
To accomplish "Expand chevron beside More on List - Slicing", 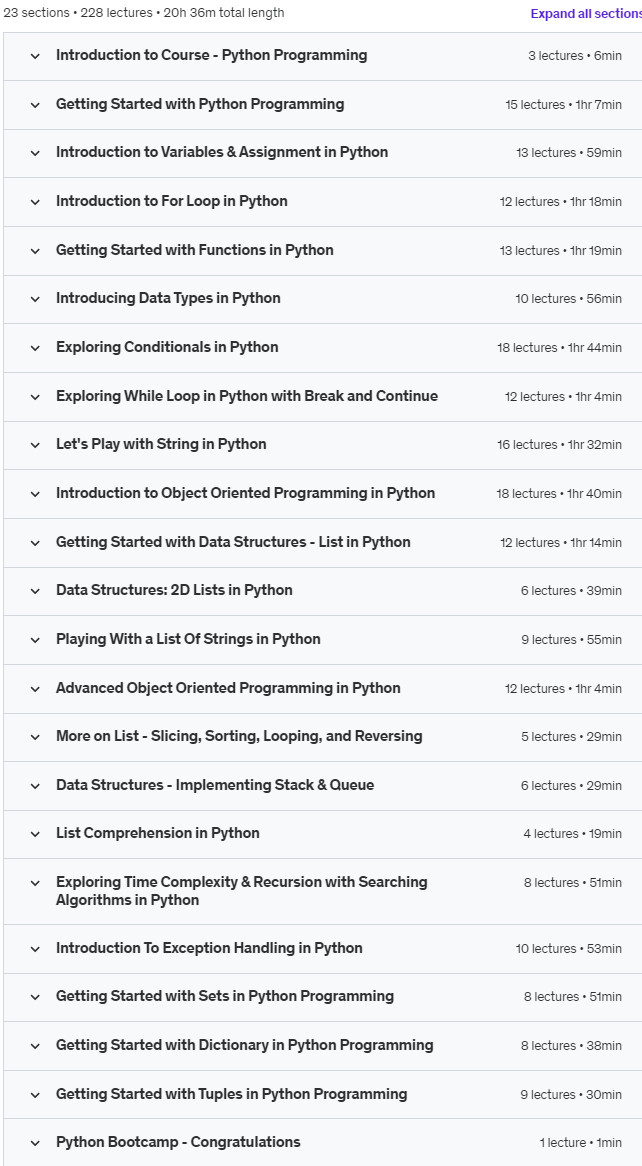I will tap(35, 737).
